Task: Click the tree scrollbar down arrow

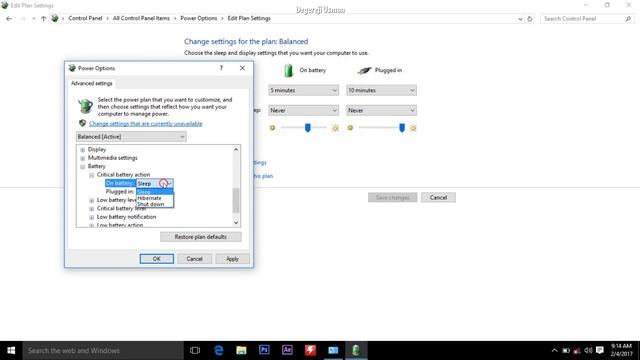Action: (236, 223)
